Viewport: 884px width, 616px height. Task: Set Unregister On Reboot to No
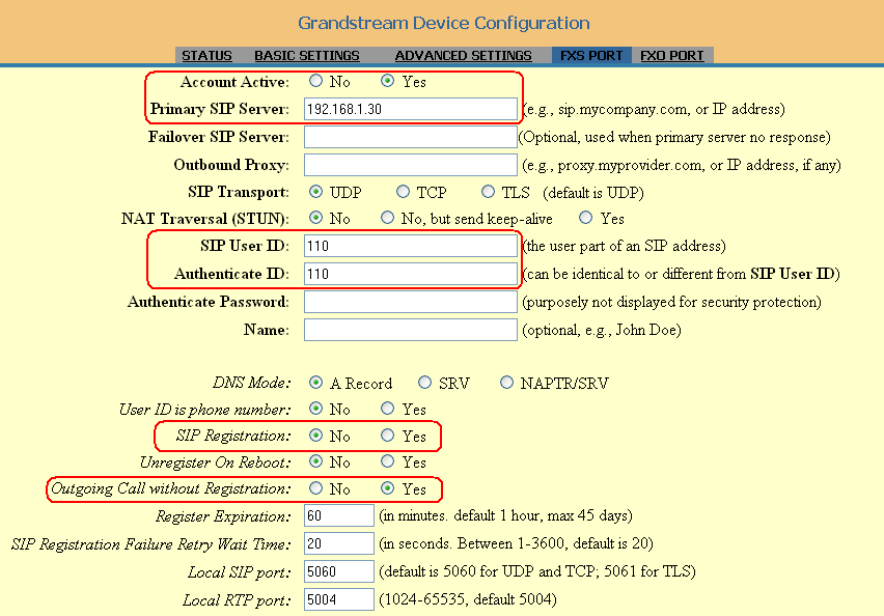tap(316, 462)
